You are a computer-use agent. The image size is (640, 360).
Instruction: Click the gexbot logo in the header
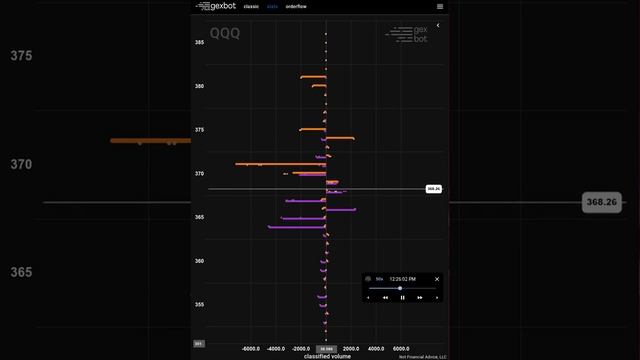[216, 6]
